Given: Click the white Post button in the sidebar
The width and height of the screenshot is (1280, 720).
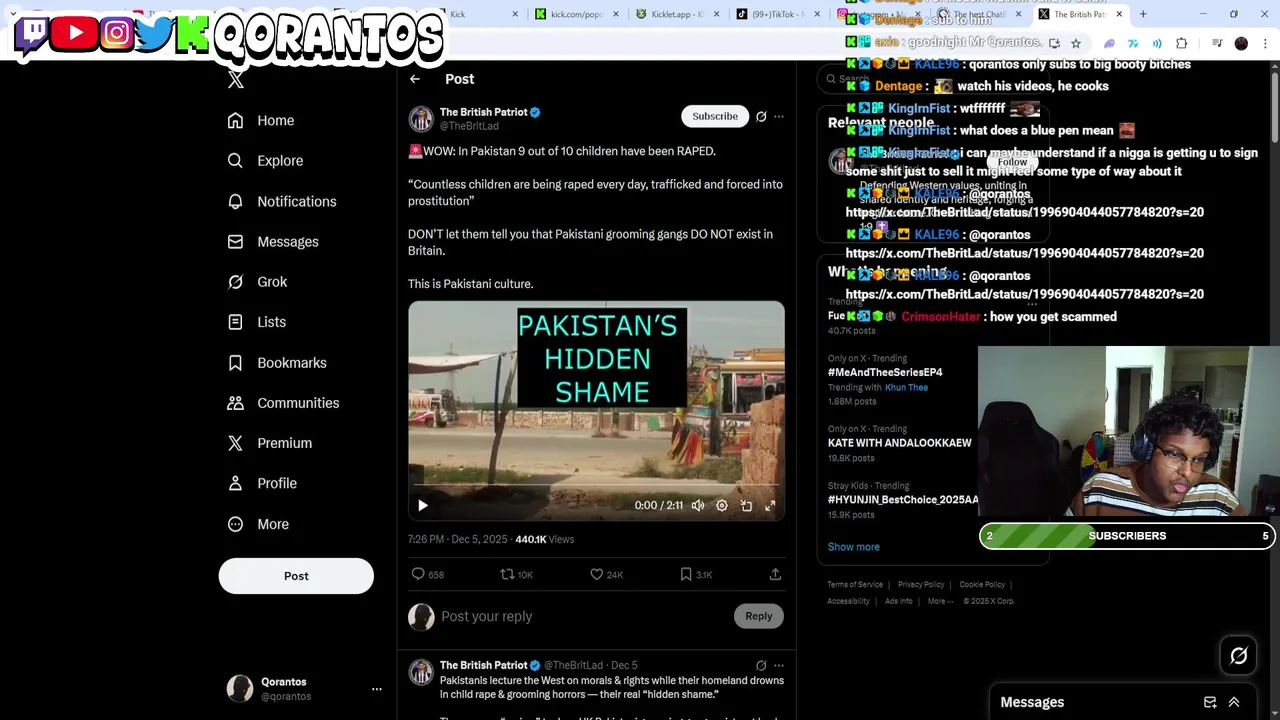Looking at the screenshot, I should pyautogui.click(x=296, y=576).
